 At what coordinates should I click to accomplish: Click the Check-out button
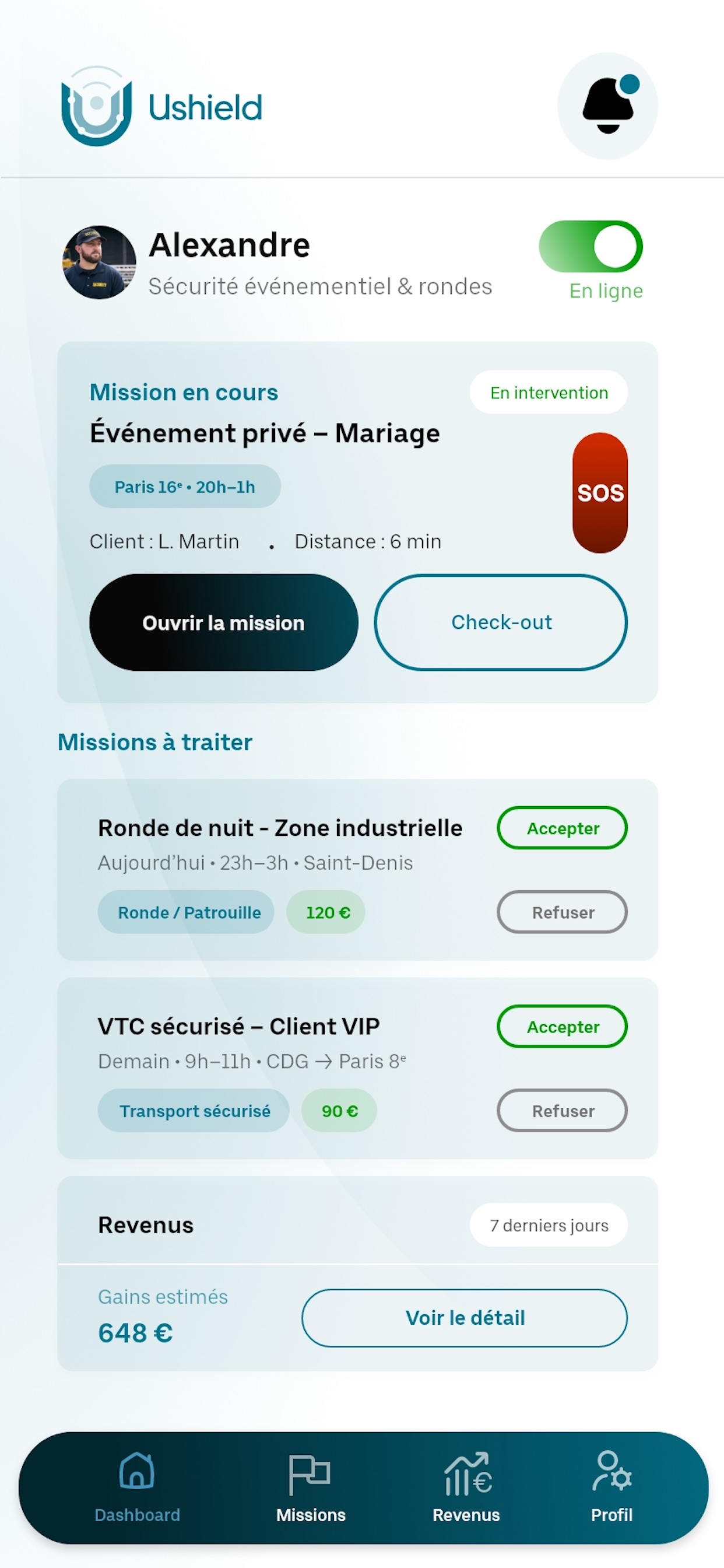501,622
